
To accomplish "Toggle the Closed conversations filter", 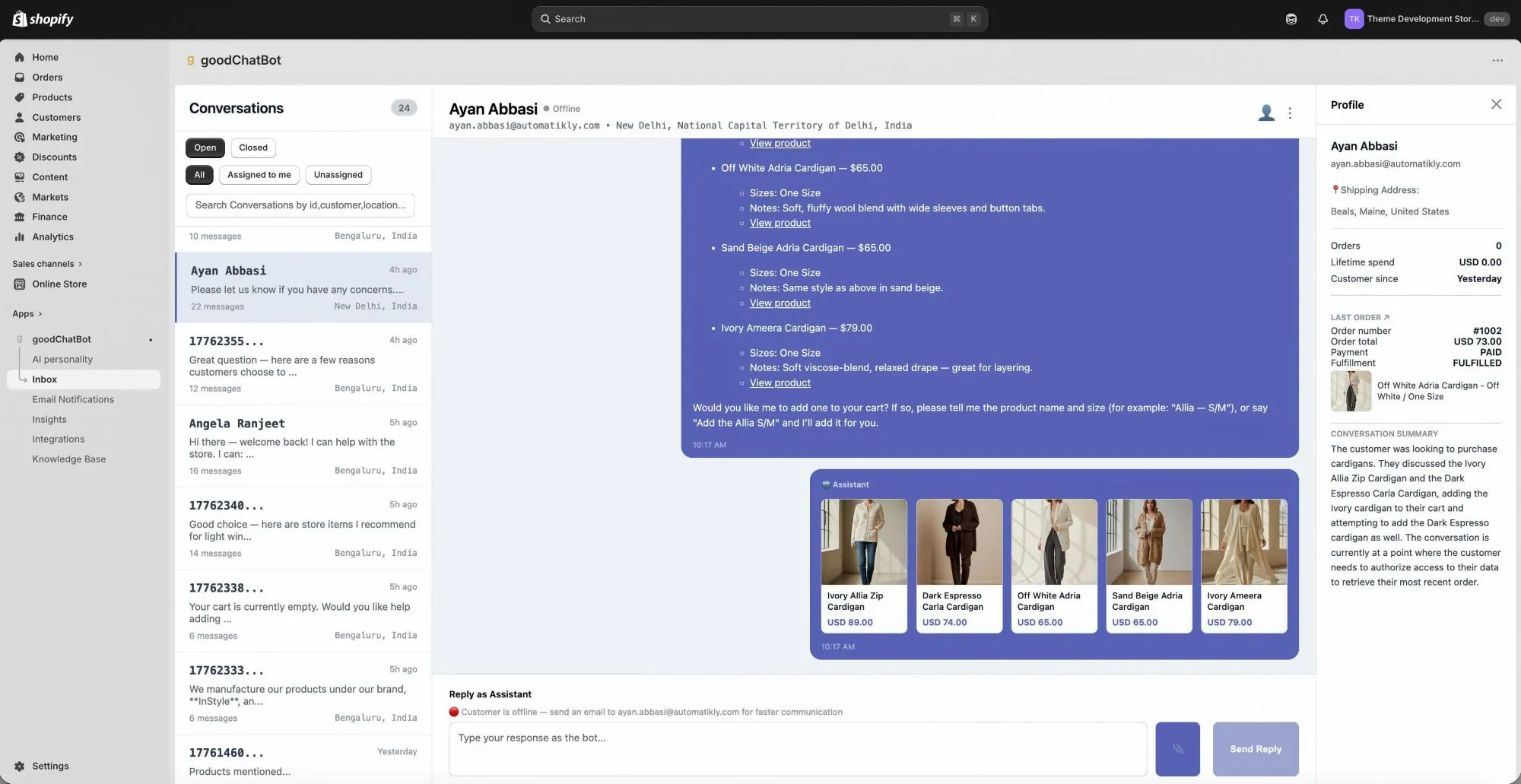I will point(252,148).
